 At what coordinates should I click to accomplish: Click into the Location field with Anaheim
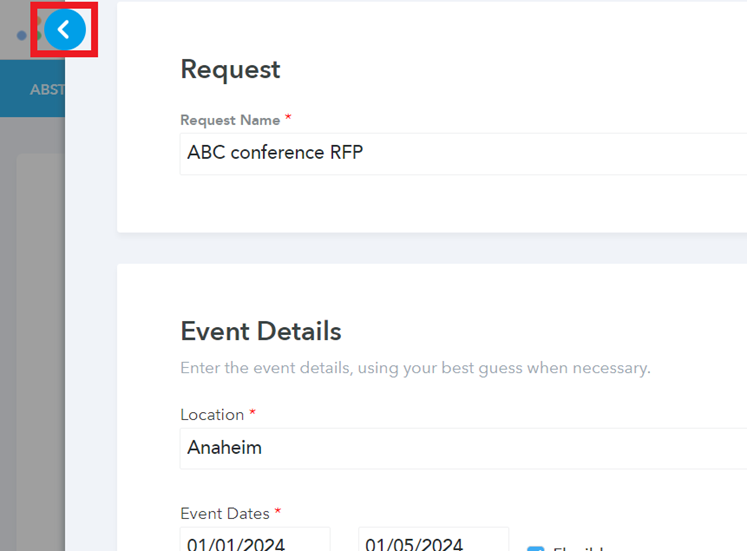pyautogui.click(x=460, y=448)
